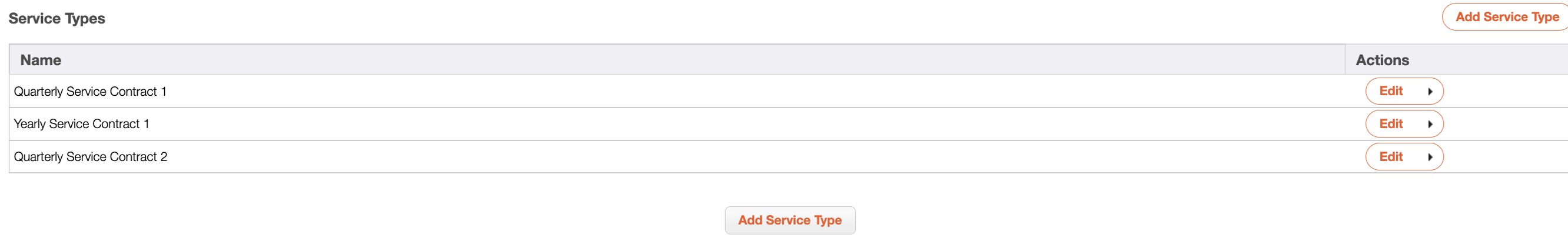Click the Quarterly Service Contract 1 name text
Viewport: 1568px width, 248px height.
(90, 91)
